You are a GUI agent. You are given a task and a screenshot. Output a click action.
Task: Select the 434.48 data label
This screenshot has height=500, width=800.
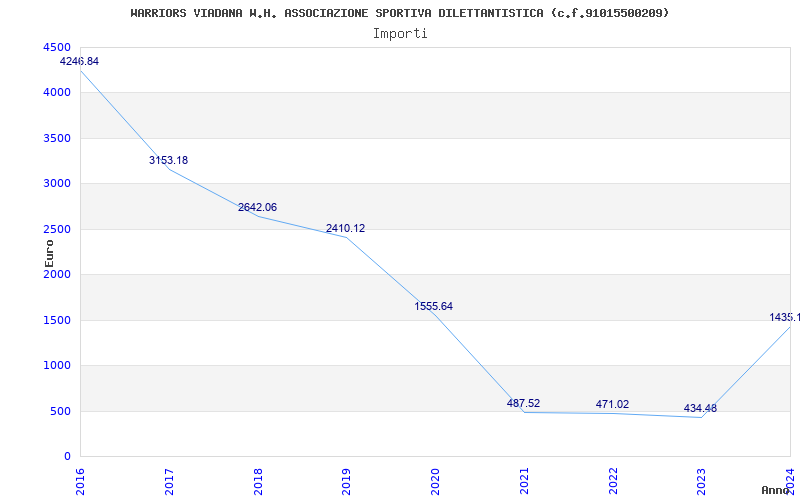pyautogui.click(x=701, y=408)
